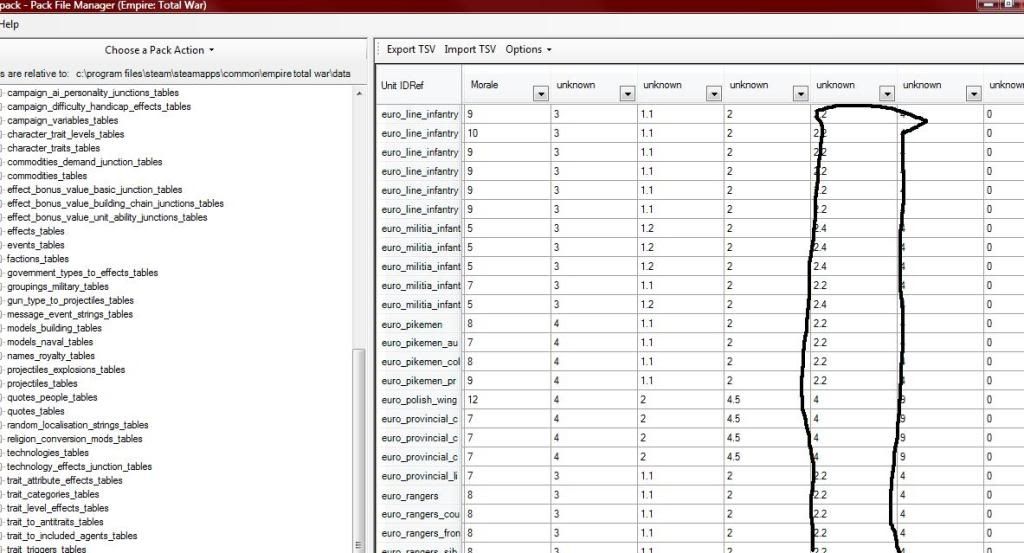The width and height of the screenshot is (1024, 553).
Task: Select the euro_pikemen row header cell
Action: [x=418, y=324]
